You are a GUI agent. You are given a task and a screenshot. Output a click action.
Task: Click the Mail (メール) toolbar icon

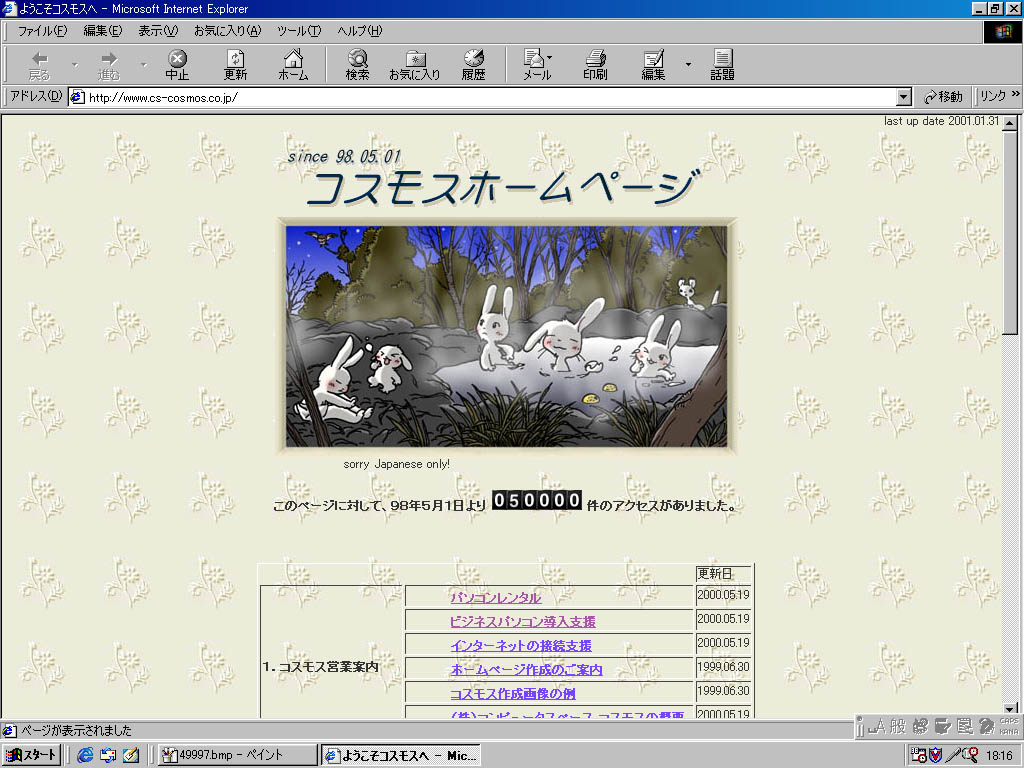[x=537, y=65]
